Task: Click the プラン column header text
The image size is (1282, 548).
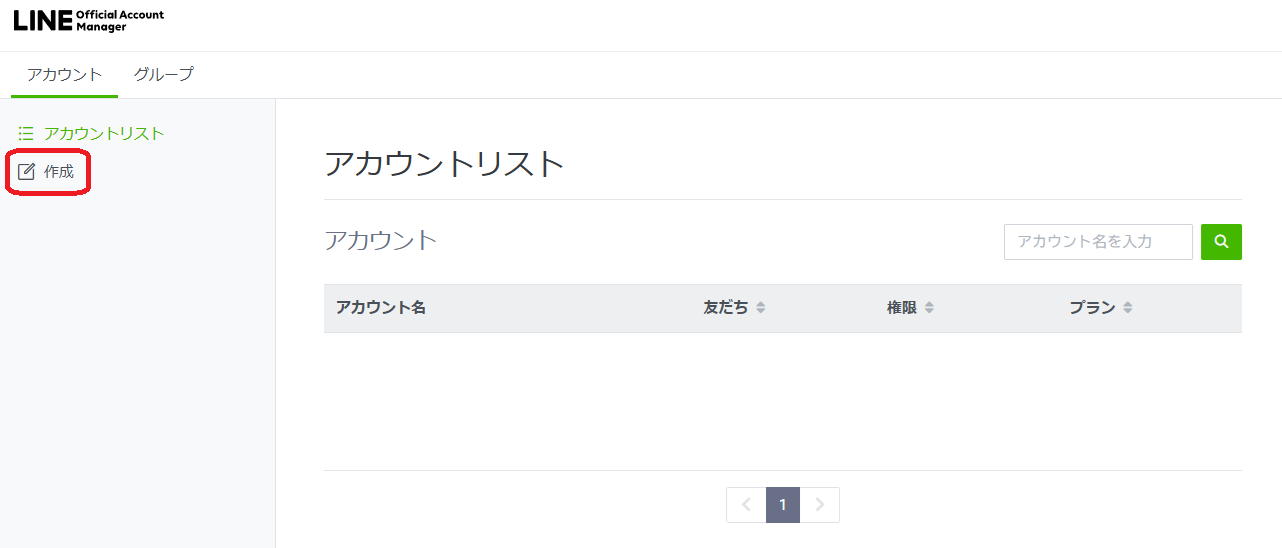Action: pos(1092,308)
